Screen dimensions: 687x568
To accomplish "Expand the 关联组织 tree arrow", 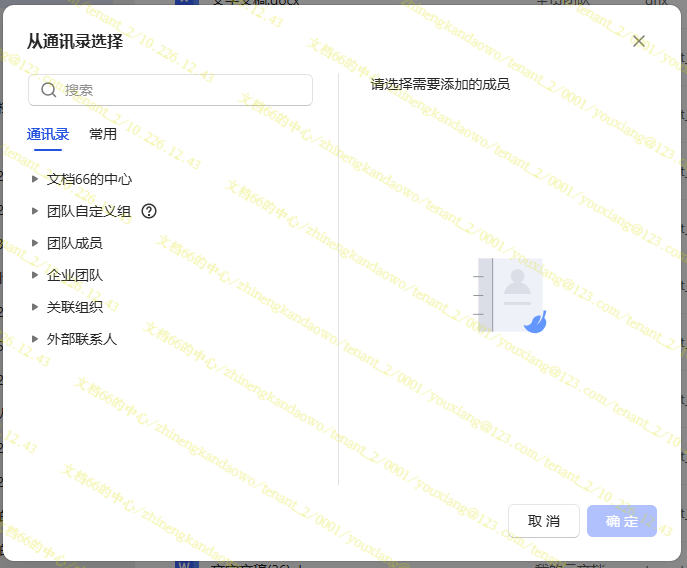I will coord(35,307).
